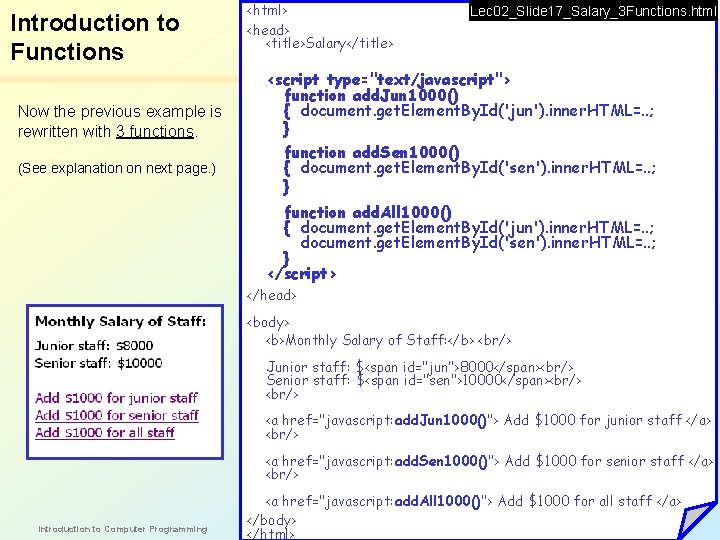Select 'function addSen1000()' code line
This screenshot has height=540, width=720.
(371, 152)
